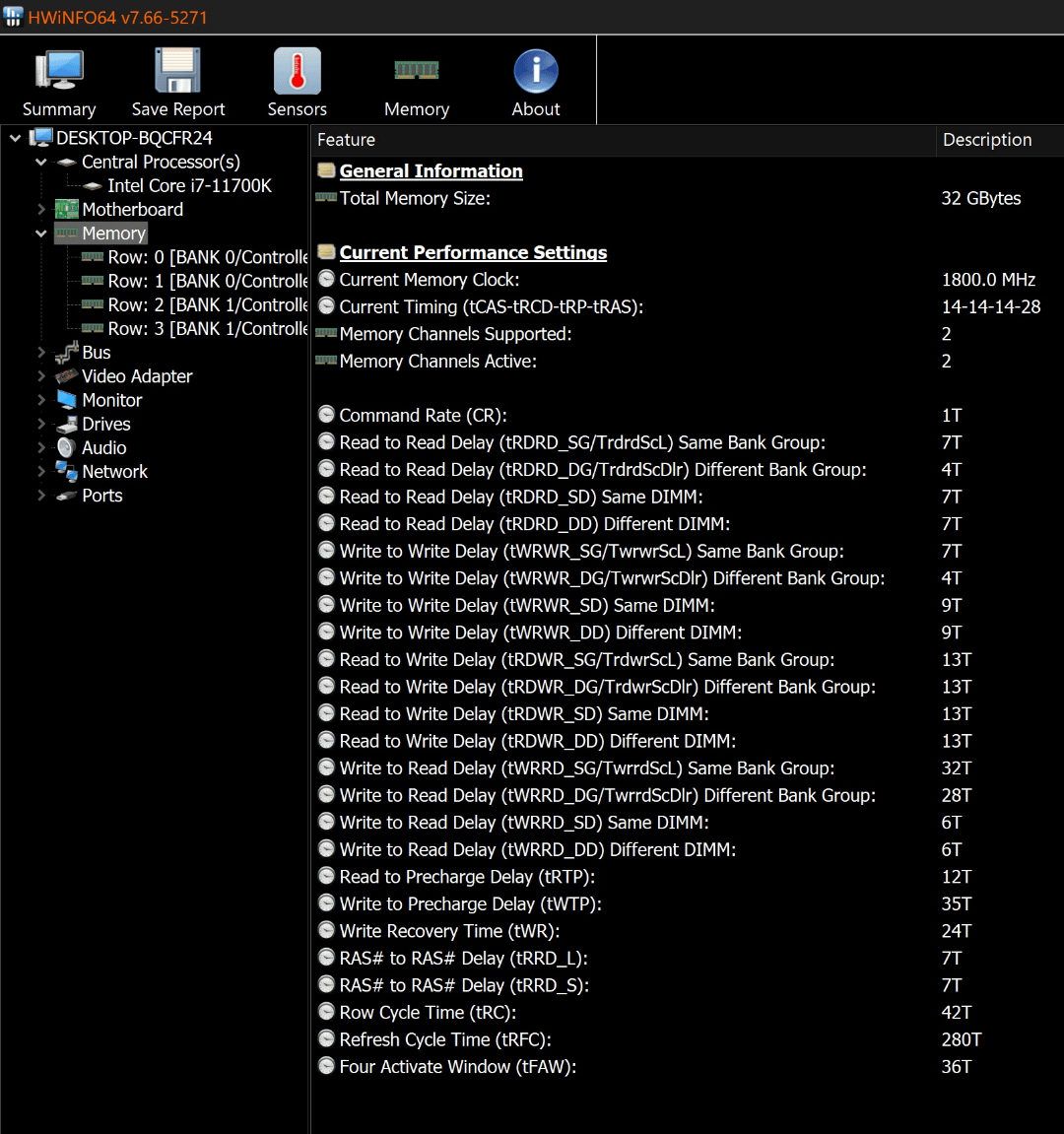
Task: Expand the Bus tree node
Action: coord(41,352)
